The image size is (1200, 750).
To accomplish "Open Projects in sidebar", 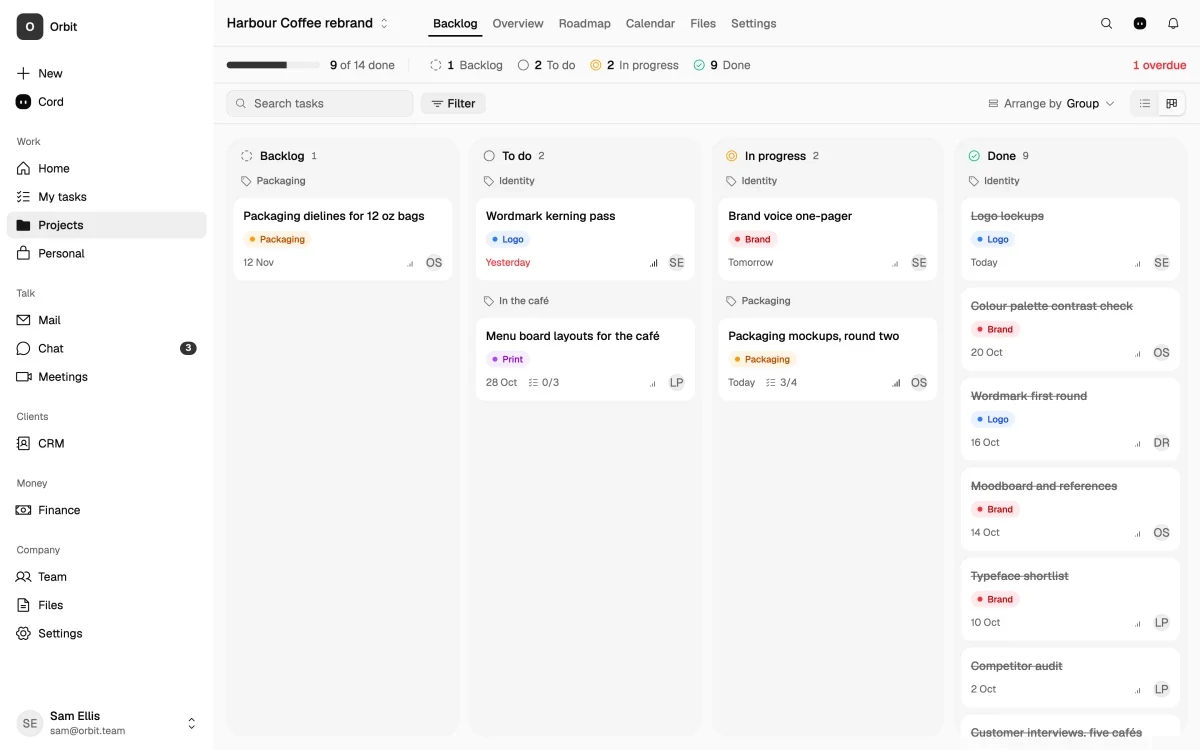I will (106, 225).
